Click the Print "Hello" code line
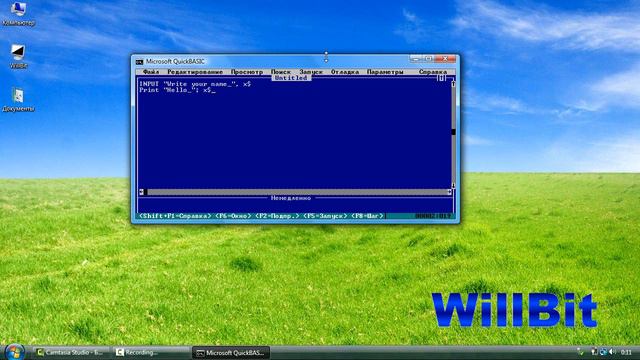Viewport: 640px width, 360px height. (177, 90)
